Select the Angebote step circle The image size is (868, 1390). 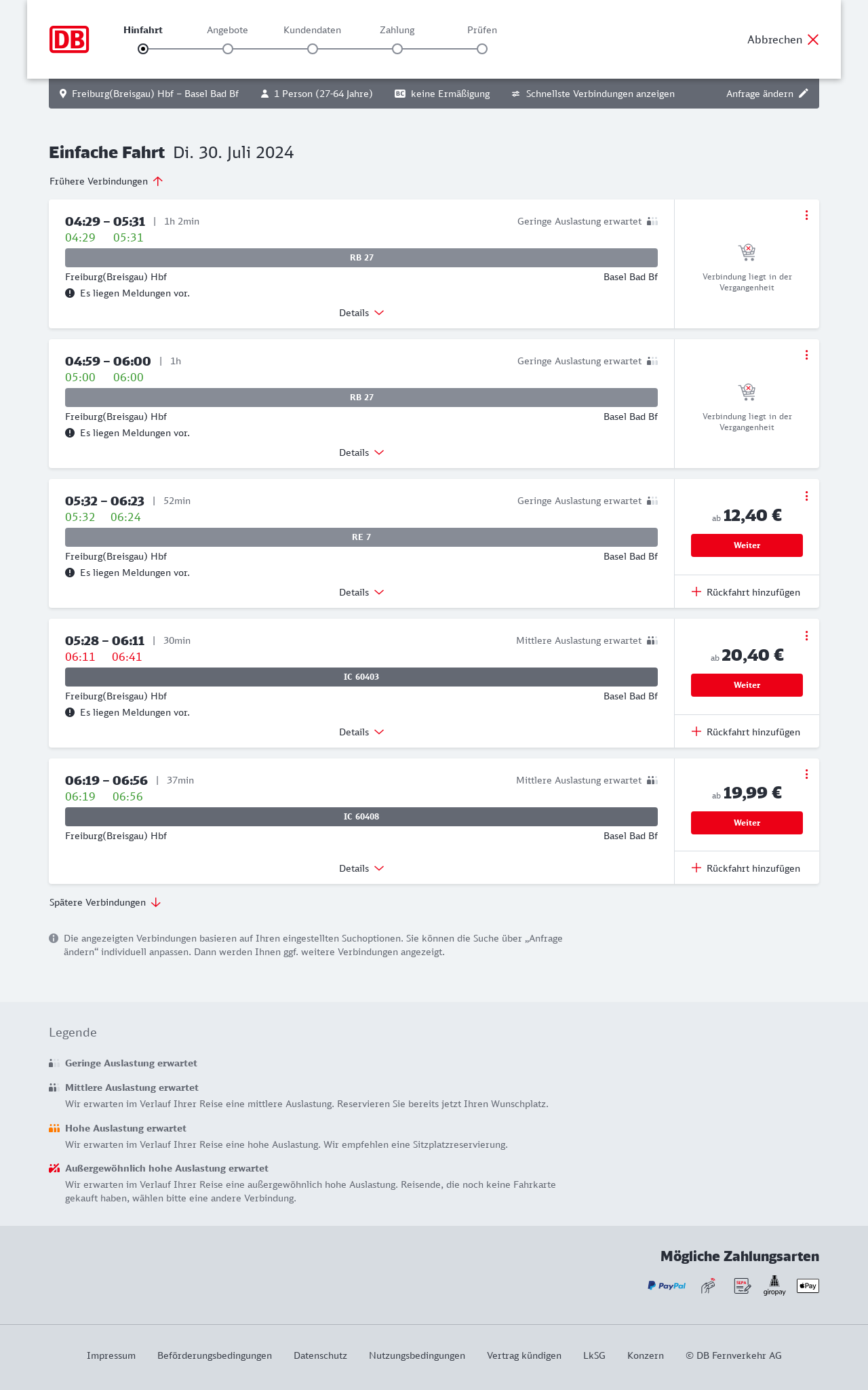[228, 49]
